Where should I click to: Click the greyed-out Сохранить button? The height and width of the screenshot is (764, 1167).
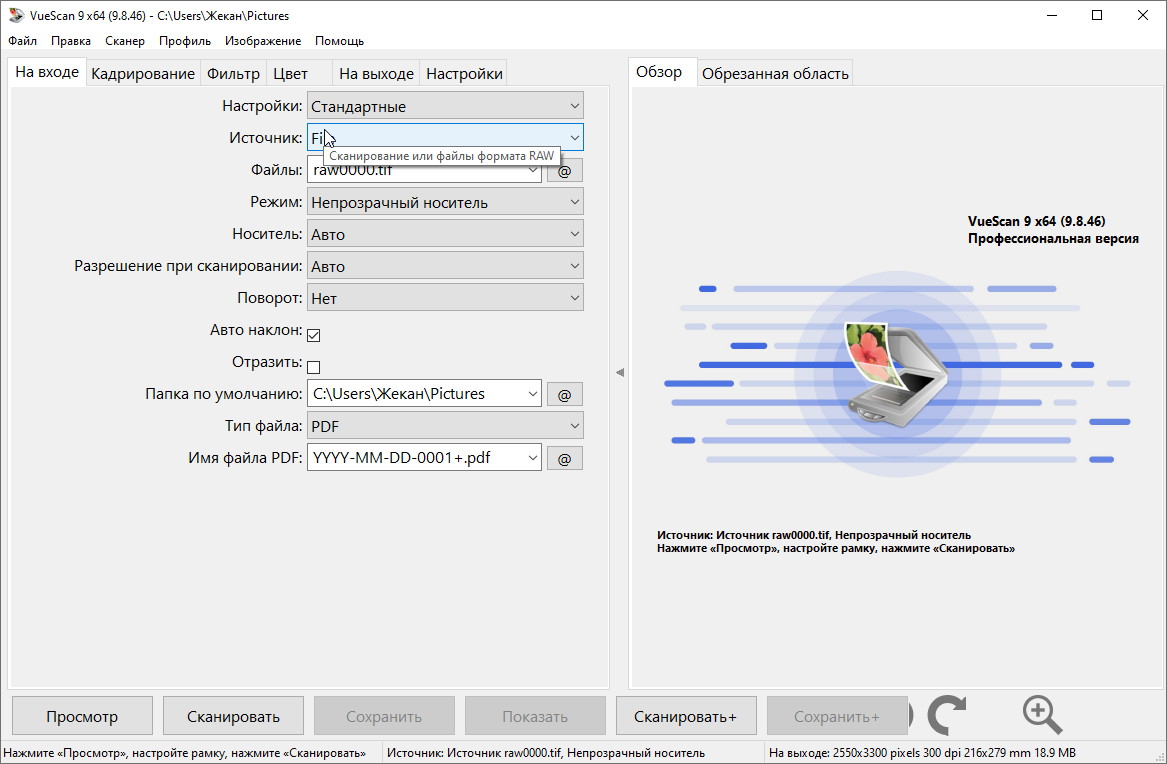(384, 716)
